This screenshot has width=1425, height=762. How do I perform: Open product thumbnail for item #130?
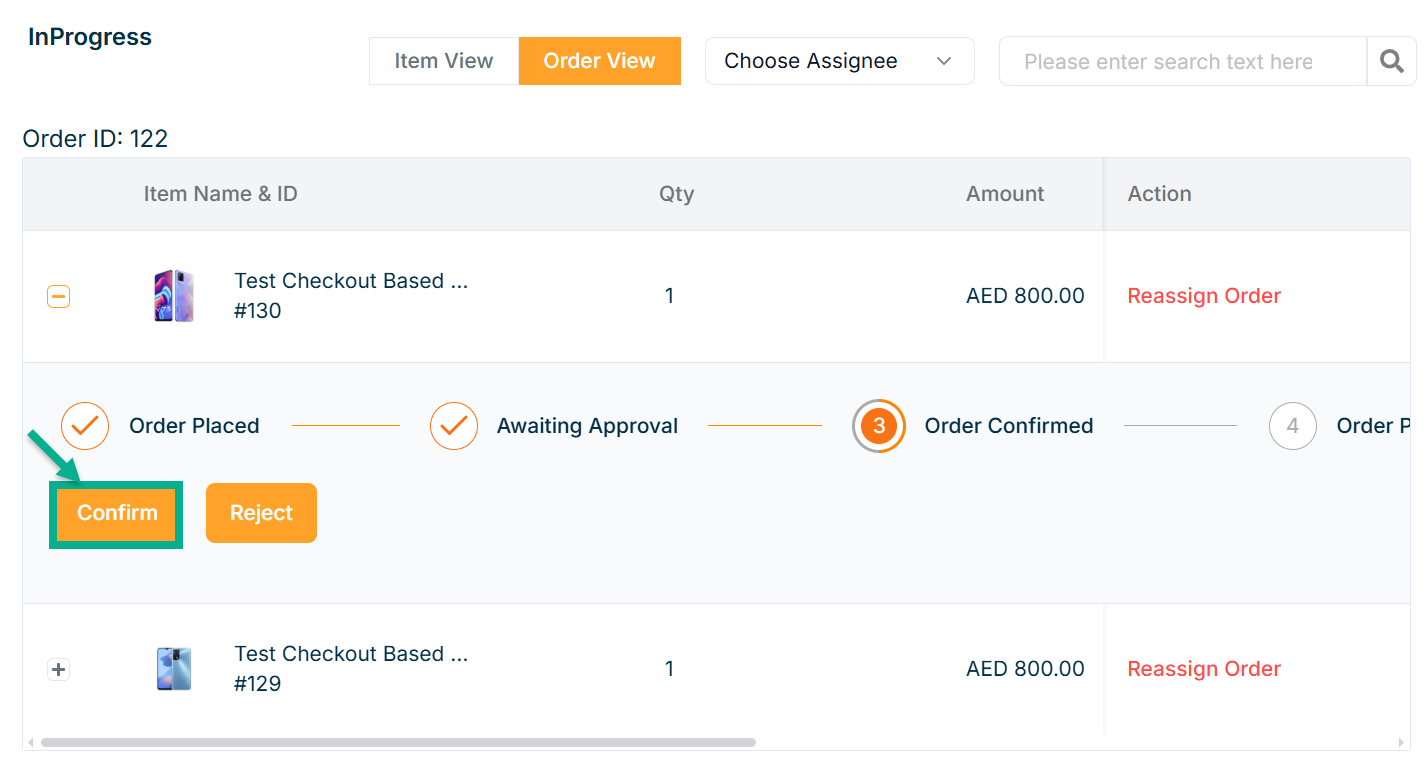174,296
